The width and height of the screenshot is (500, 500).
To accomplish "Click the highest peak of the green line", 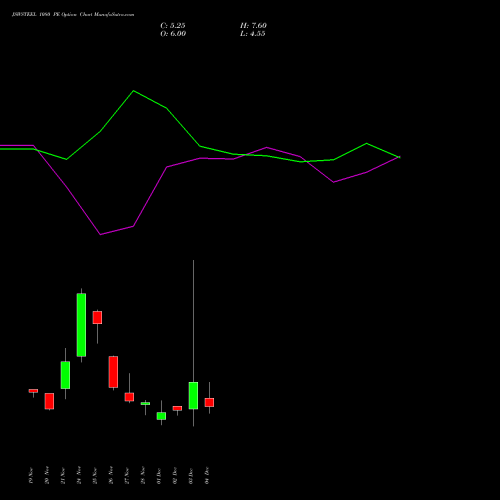I will 134,91.
